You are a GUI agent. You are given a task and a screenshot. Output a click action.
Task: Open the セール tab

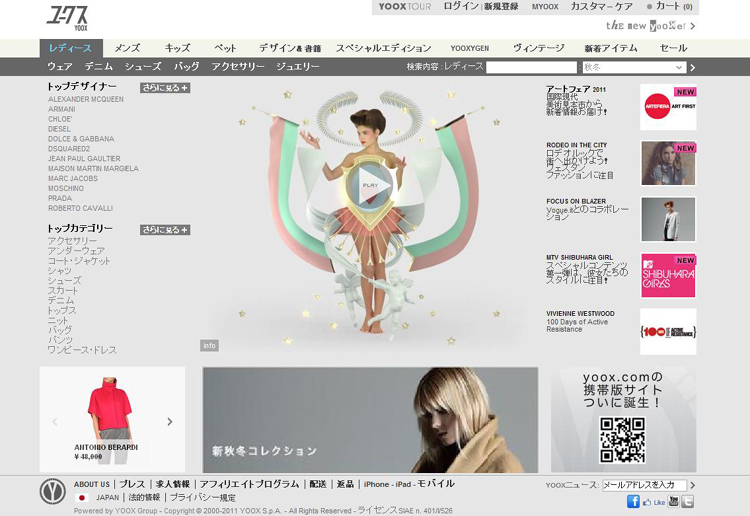coord(673,48)
